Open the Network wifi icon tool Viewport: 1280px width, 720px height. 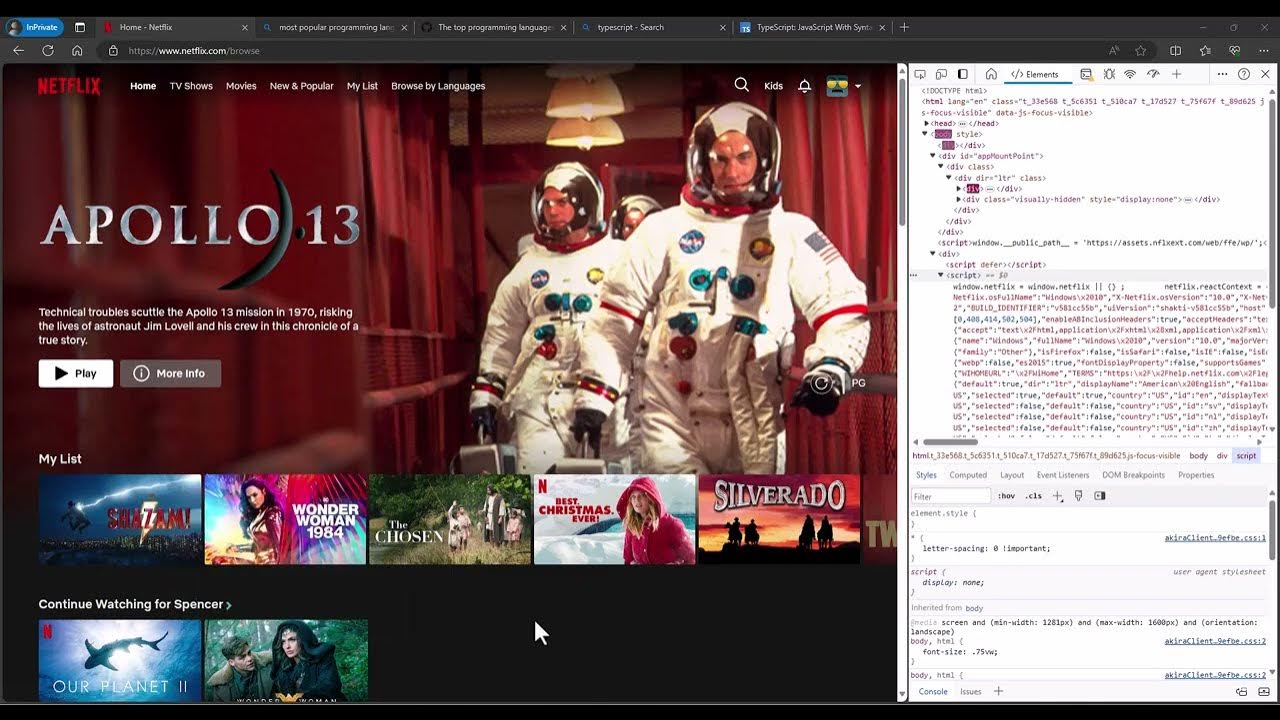coord(1130,74)
